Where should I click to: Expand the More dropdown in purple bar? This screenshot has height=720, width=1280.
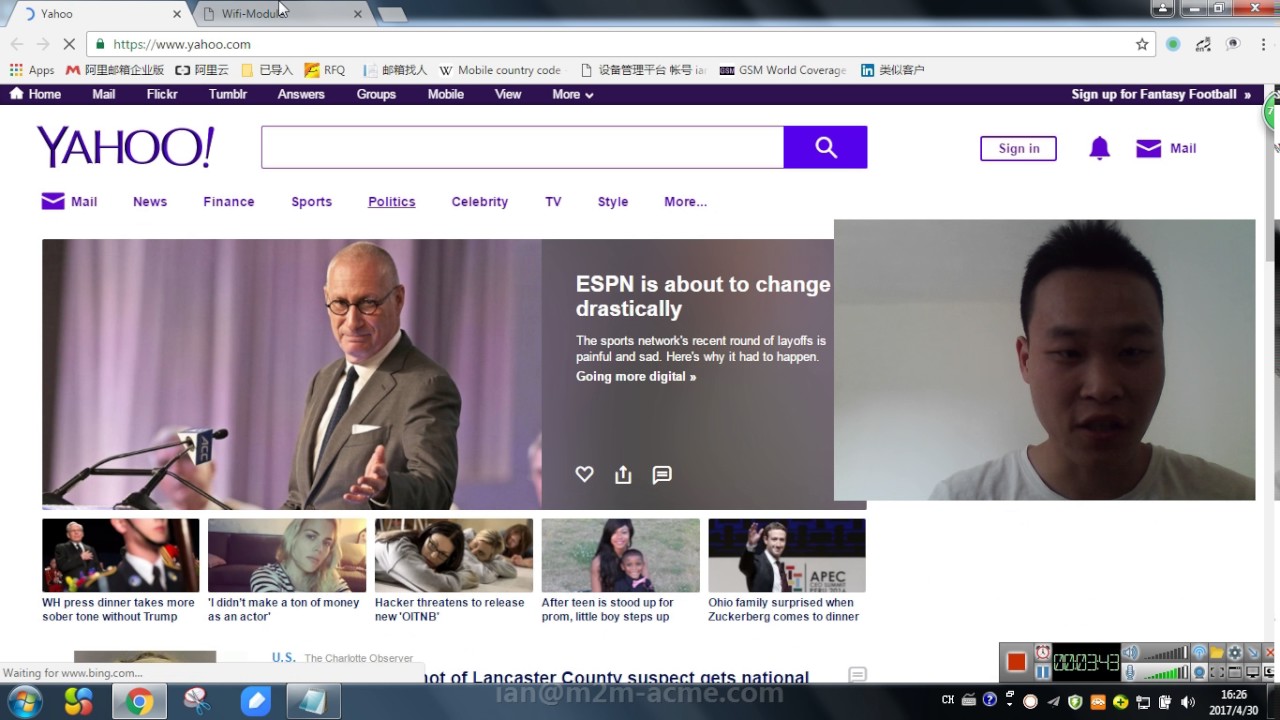pos(573,94)
